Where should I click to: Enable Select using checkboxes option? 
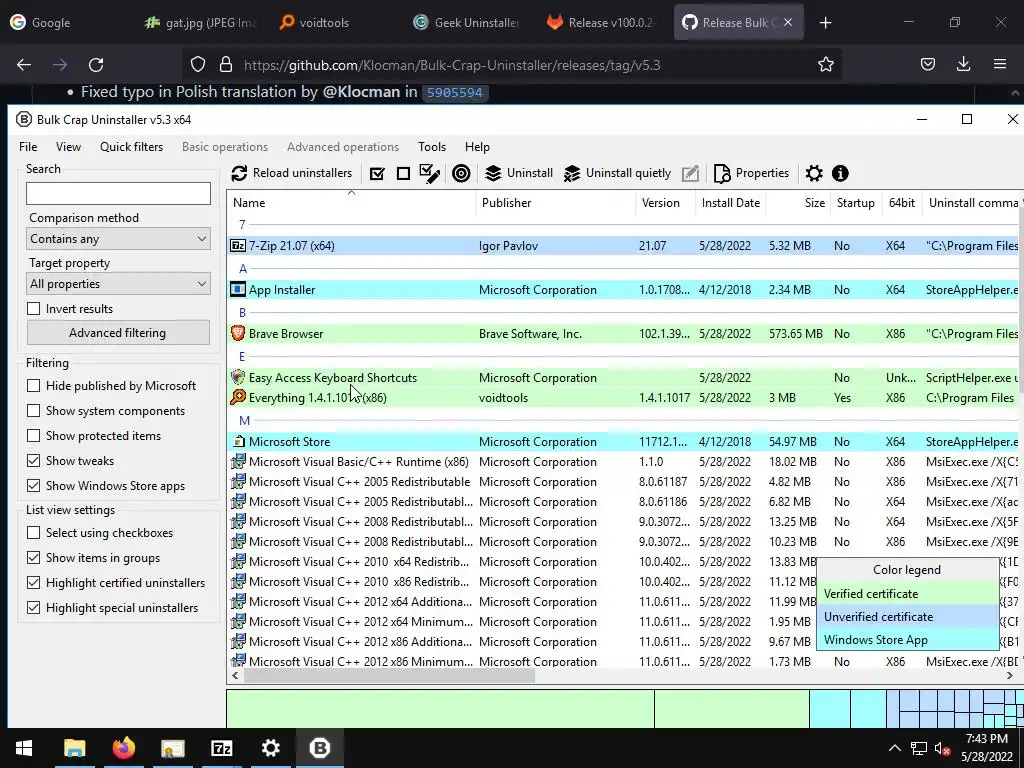(33, 533)
